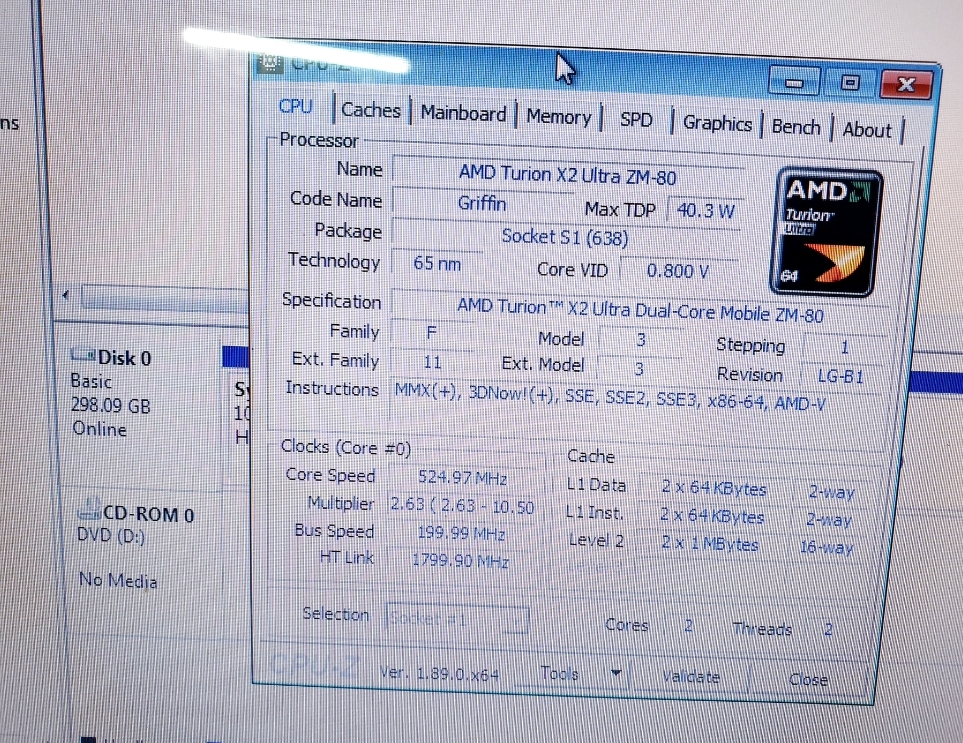Select the currently active CPU tab
Viewport: 963px width, 743px height.
(295, 106)
